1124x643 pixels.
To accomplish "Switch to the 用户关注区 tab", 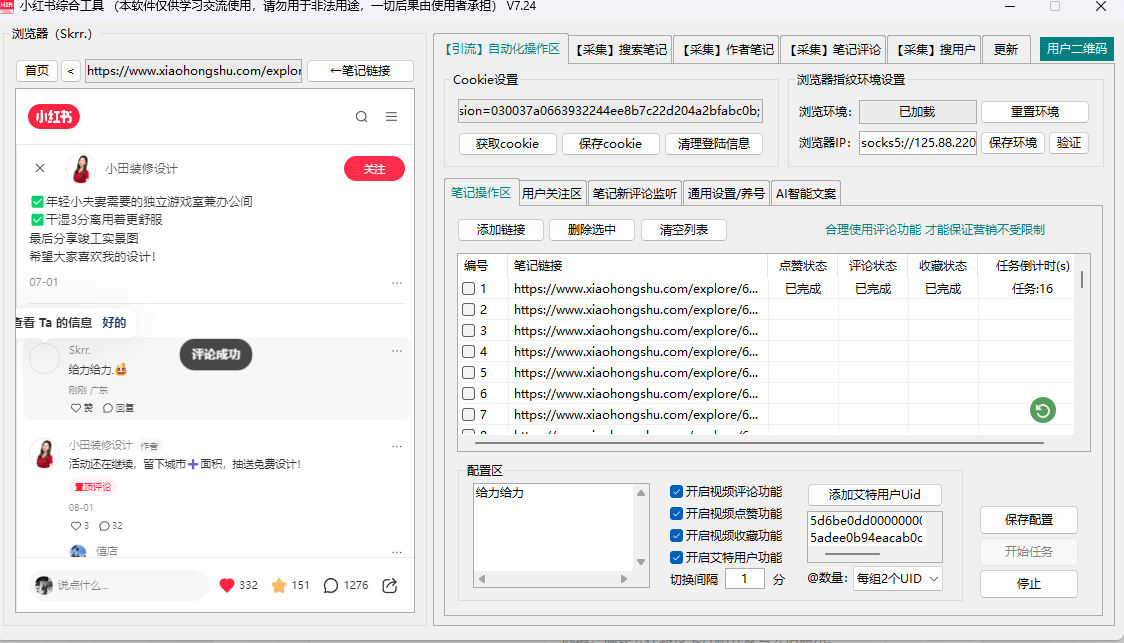I will pyautogui.click(x=552, y=193).
